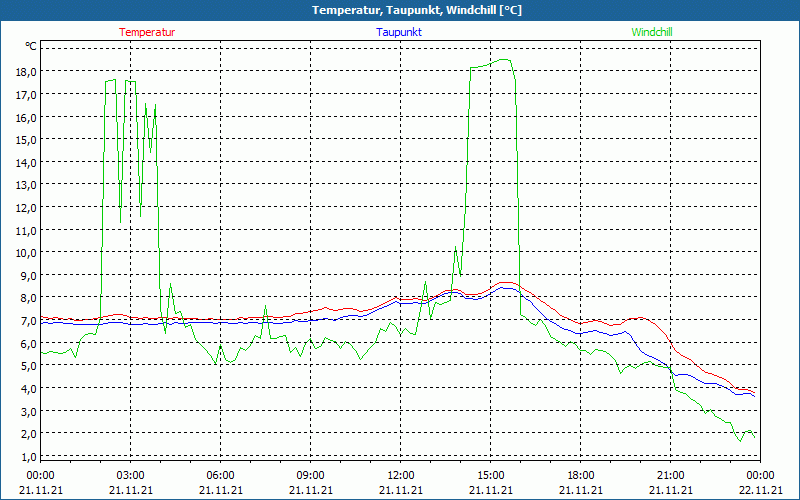Viewport: 800px width, 500px height.
Task: Click the red temperature peak near 15:30
Action: click(x=506, y=282)
